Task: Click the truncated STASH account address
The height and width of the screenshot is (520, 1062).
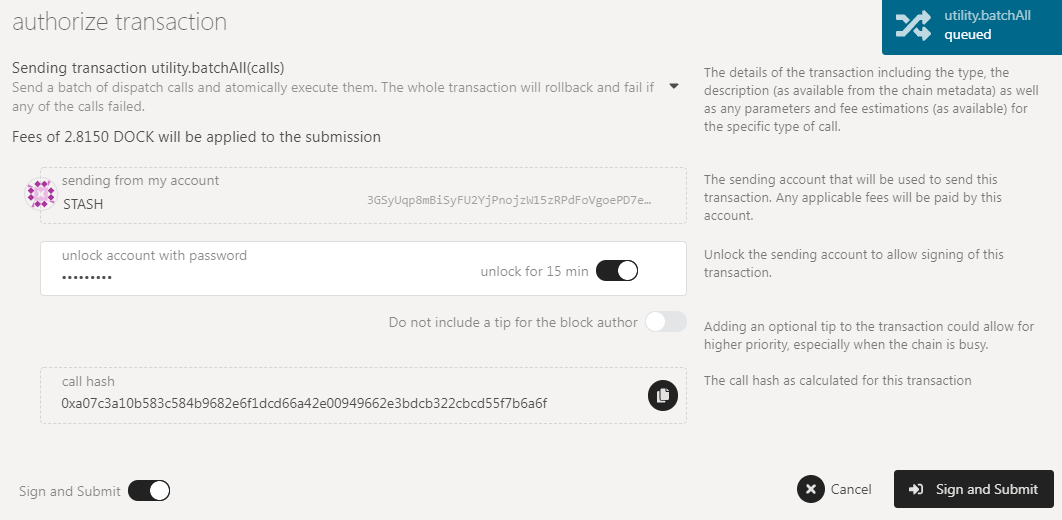Action: (x=509, y=200)
